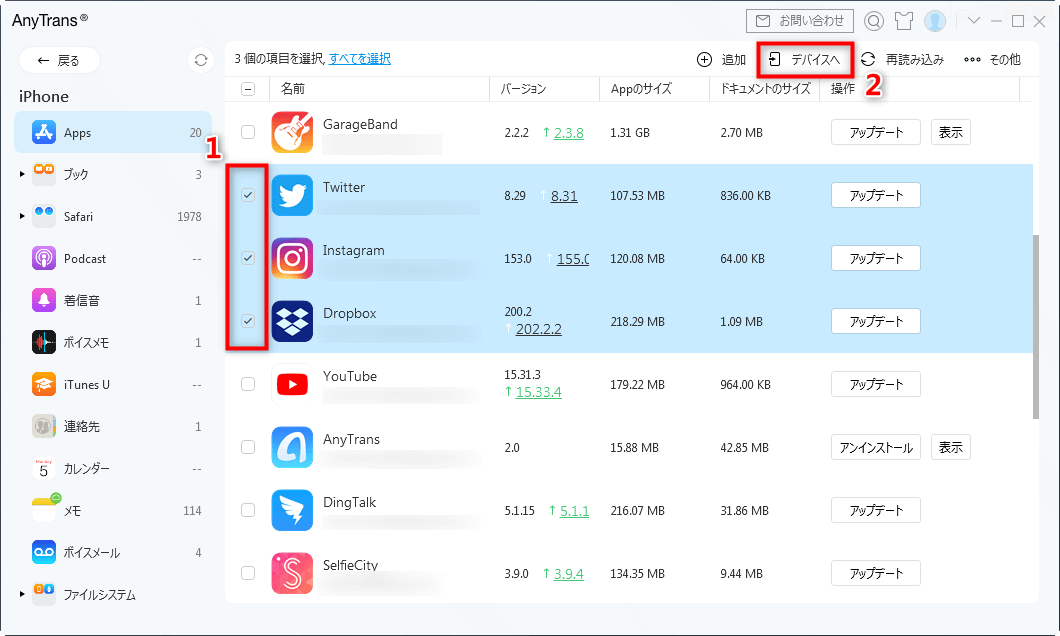Click the デバイスへ (To Device) button
Image resolution: width=1060 pixels, height=636 pixels.
[804, 60]
